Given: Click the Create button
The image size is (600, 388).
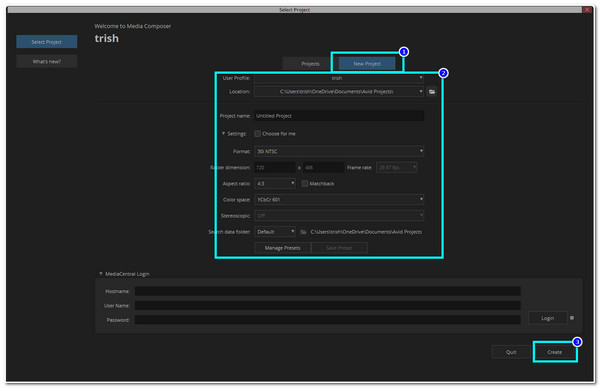Looking at the screenshot, I should (x=554, y=352).
